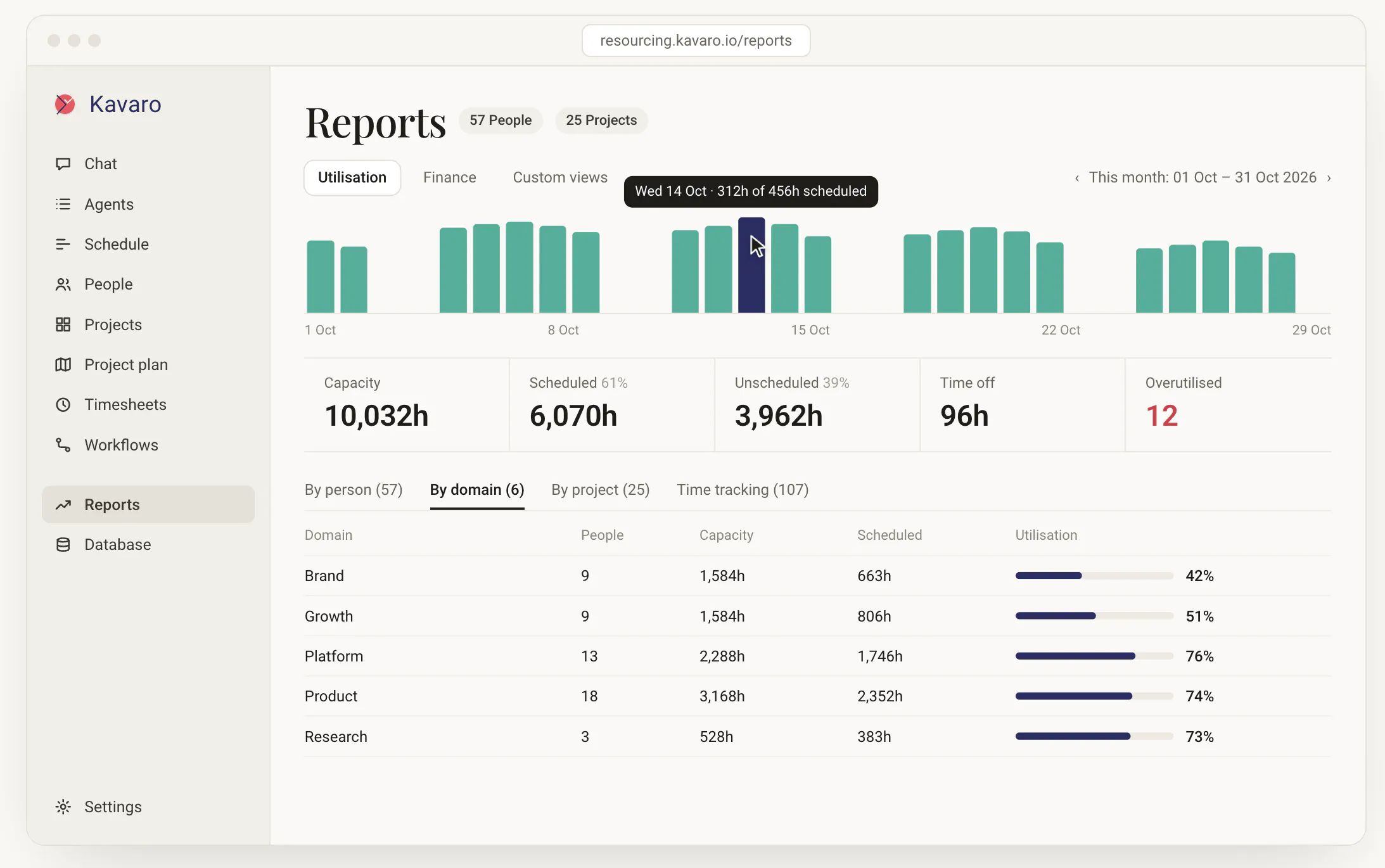Click the Schedule lines icon

pos(63,244)
